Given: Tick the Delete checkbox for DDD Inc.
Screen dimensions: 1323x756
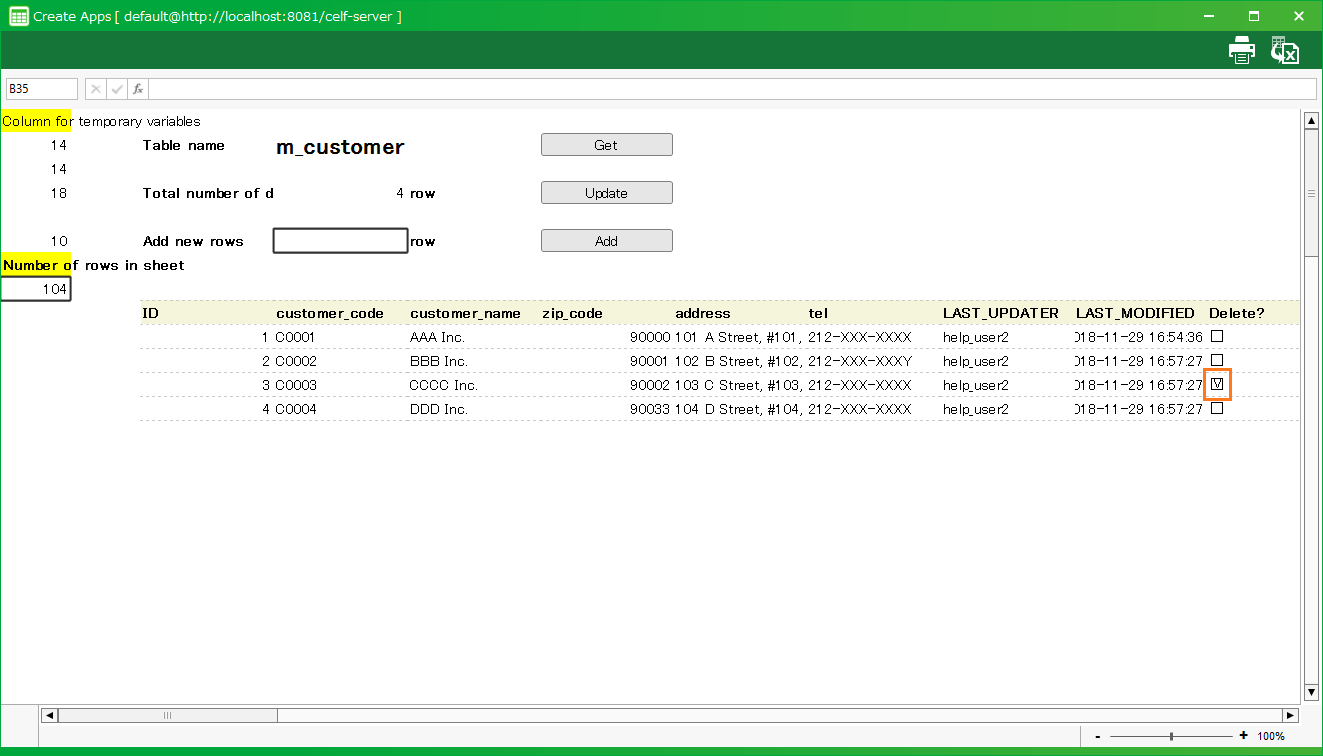Looking at the screenshot, I should (x=1217, y=408).
